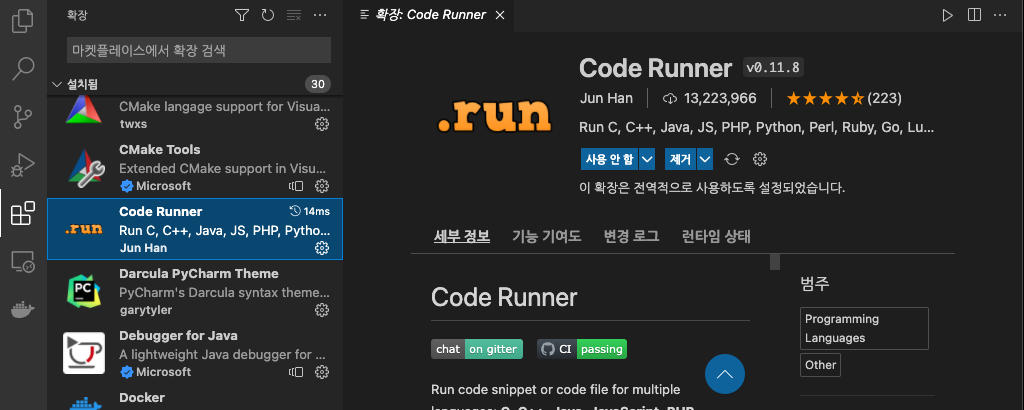Switch to the 변경 로그 tab
Viewport: 1024px width, 410px height.
[632, 236]
